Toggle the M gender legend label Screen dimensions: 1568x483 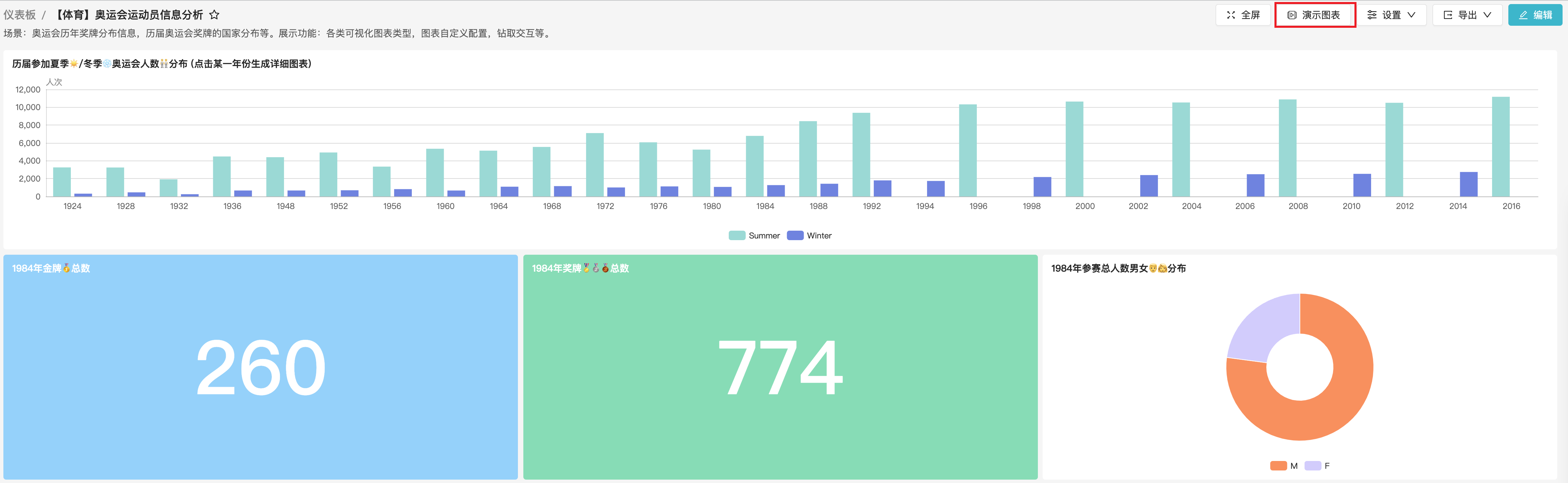coord(1294,465)
